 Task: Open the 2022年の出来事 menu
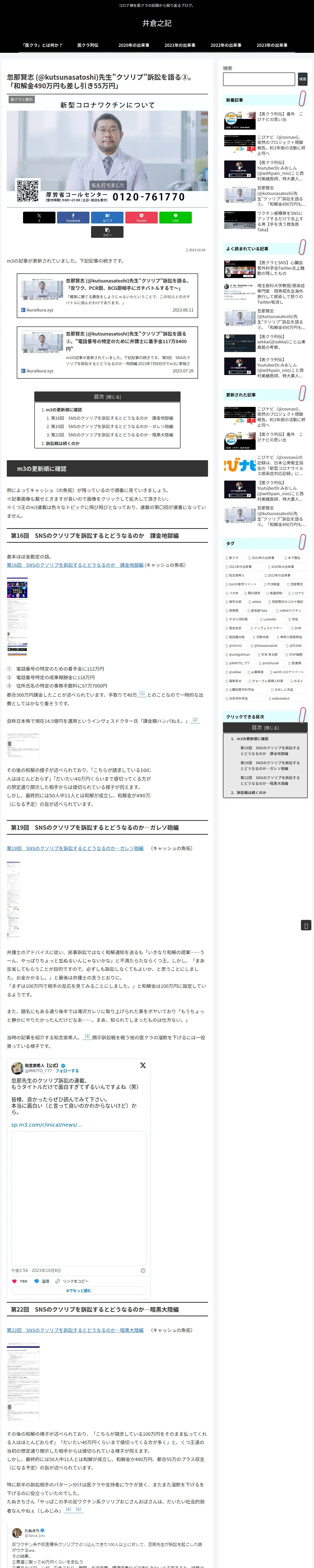(226, 45)
